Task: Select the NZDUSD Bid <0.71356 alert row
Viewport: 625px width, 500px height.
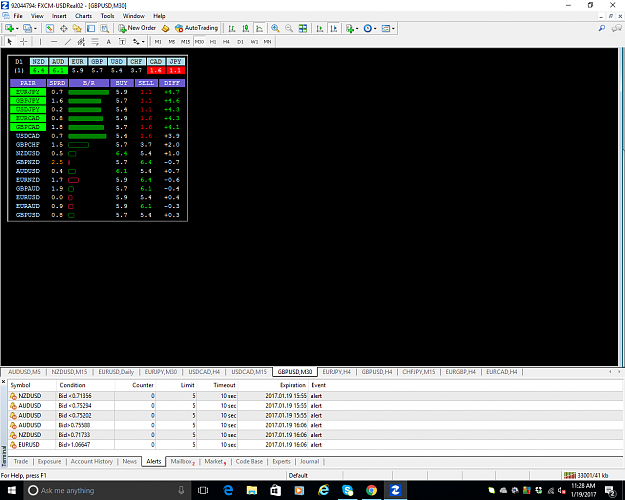Action: [315, 396]
